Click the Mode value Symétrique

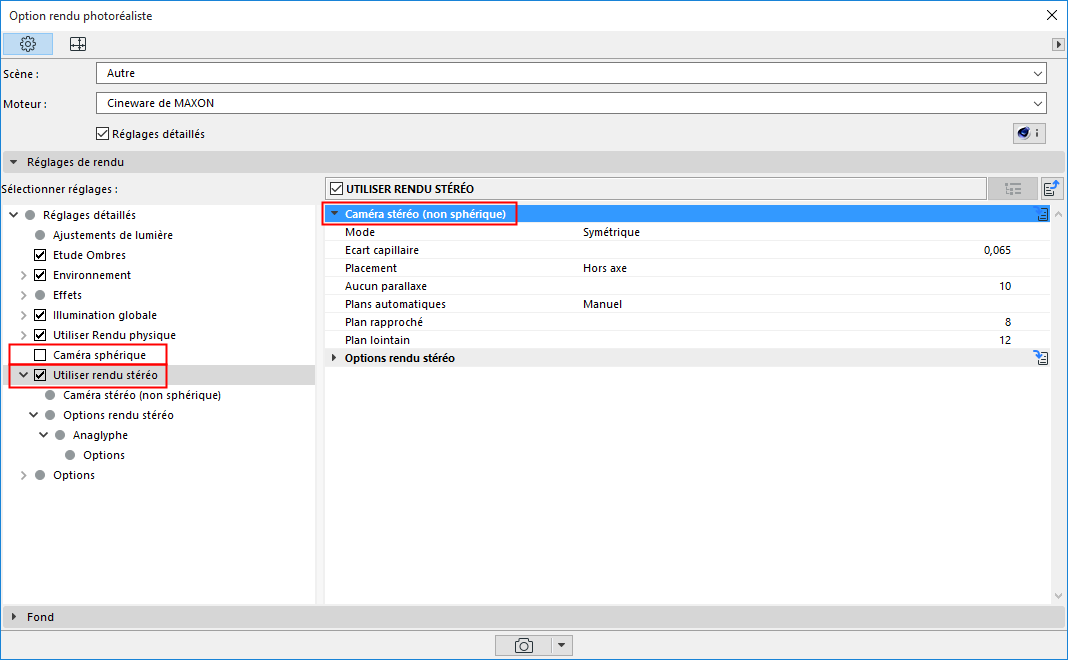click(x=611, y=232)
